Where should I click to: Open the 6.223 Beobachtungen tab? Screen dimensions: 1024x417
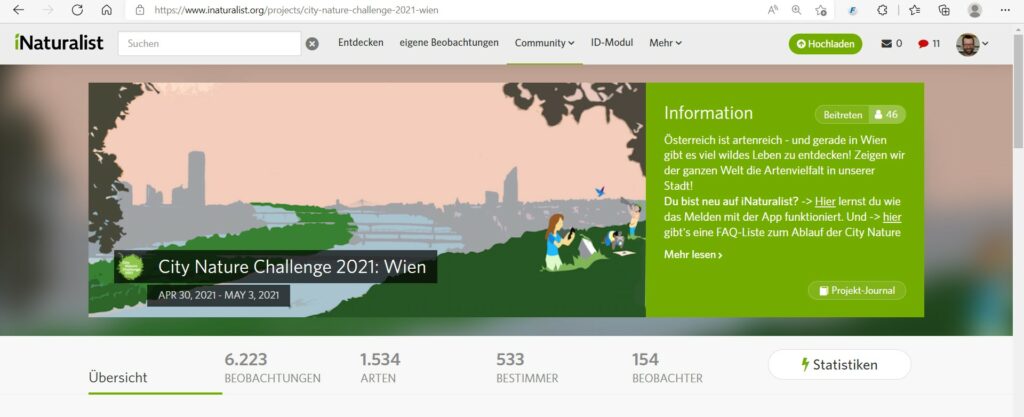pyautogui.click(x=272, y=368)
